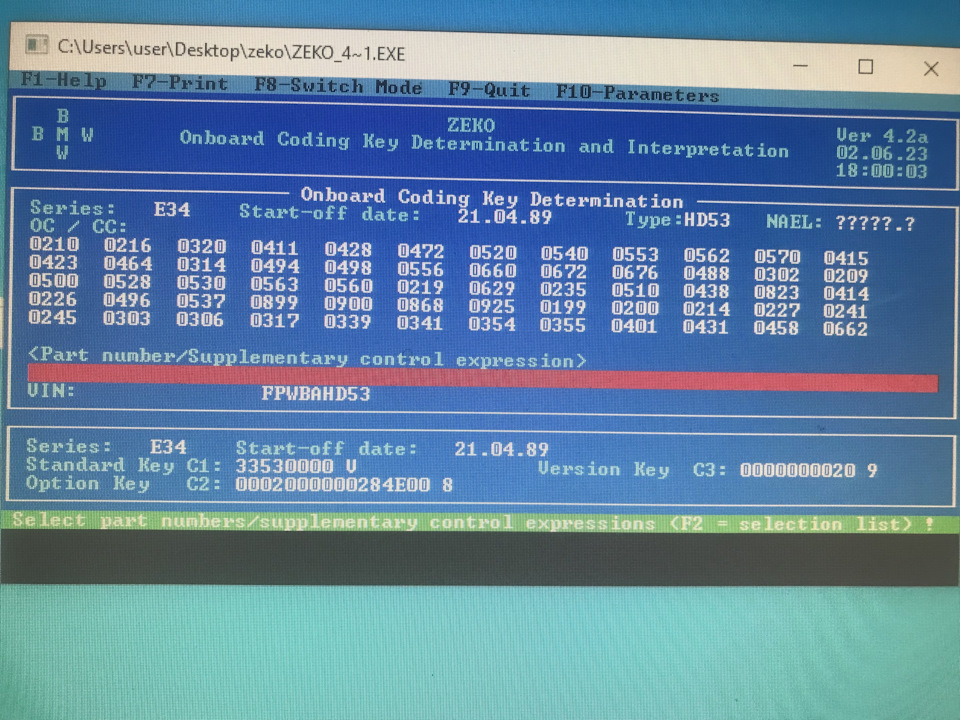
Task: Select option code 0339
Action: [x=347, y=321]
